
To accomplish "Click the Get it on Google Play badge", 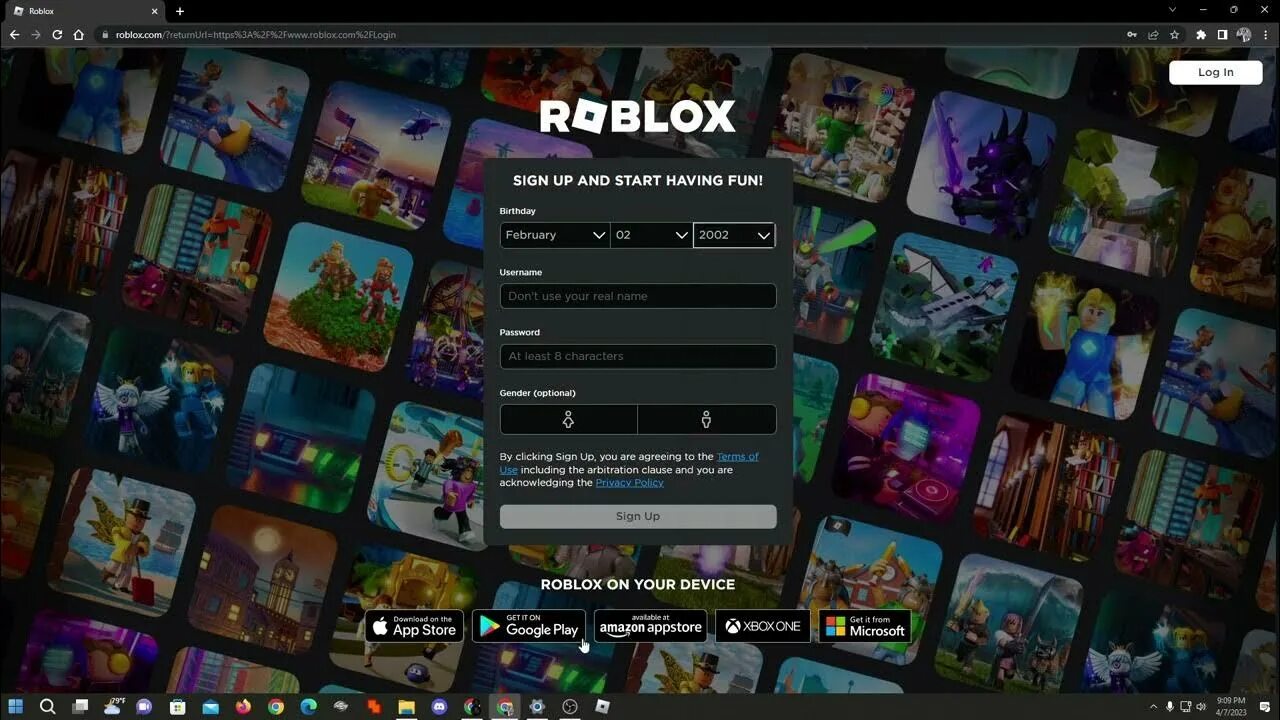I will pyautogui.click(x=529, y=626).
